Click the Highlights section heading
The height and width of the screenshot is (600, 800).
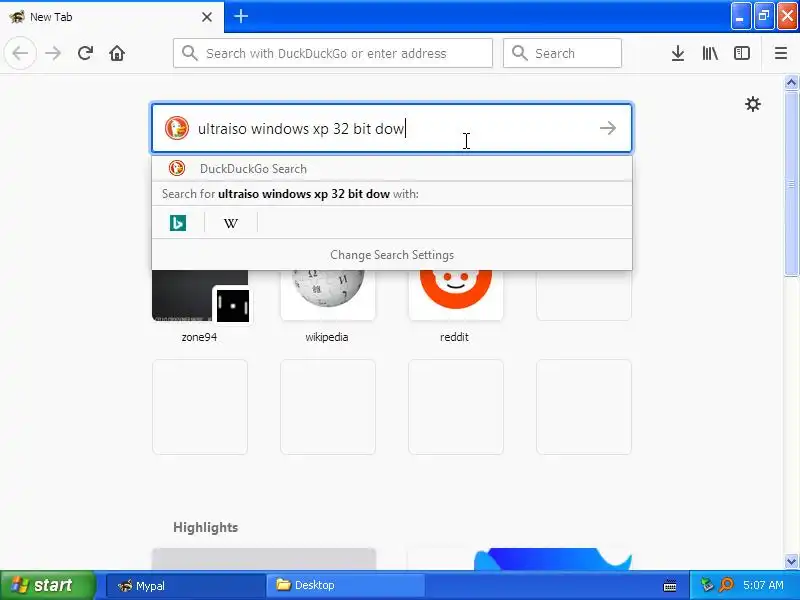pos(206,527)
